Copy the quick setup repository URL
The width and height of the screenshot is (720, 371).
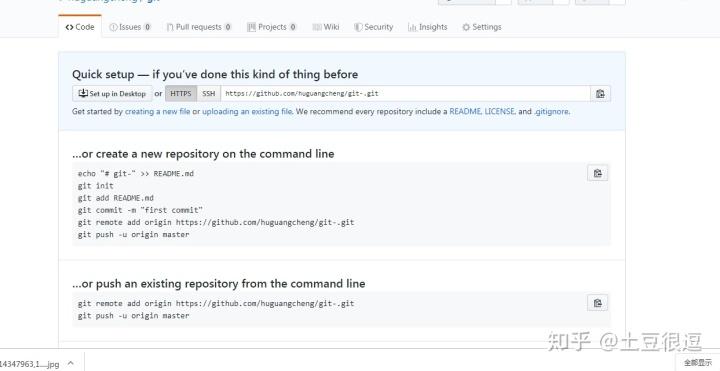point(600,94)
